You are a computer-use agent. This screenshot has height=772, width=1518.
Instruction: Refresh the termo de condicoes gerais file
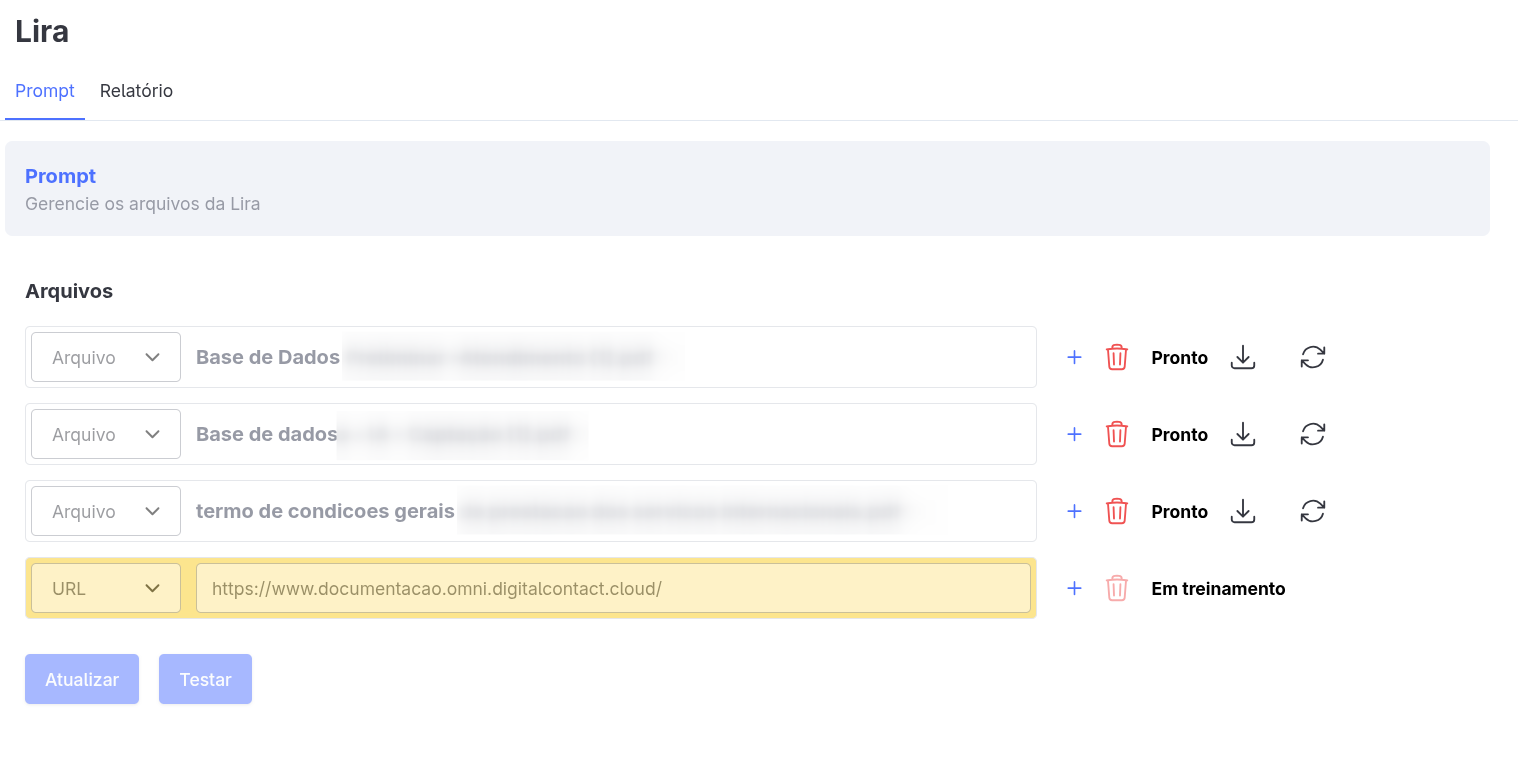(x=1313, y=511)
